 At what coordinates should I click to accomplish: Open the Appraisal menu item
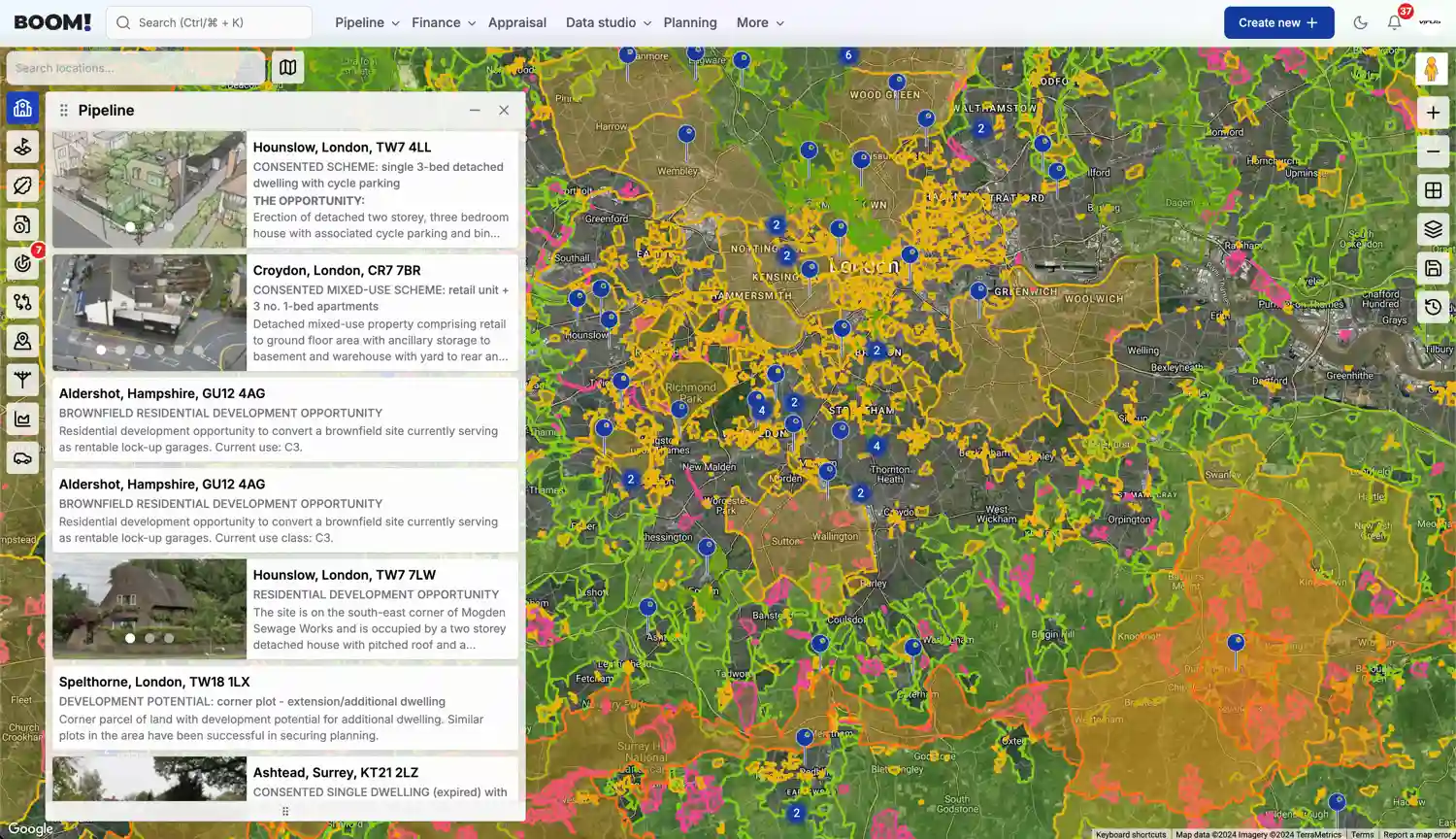tap(517, 22)
